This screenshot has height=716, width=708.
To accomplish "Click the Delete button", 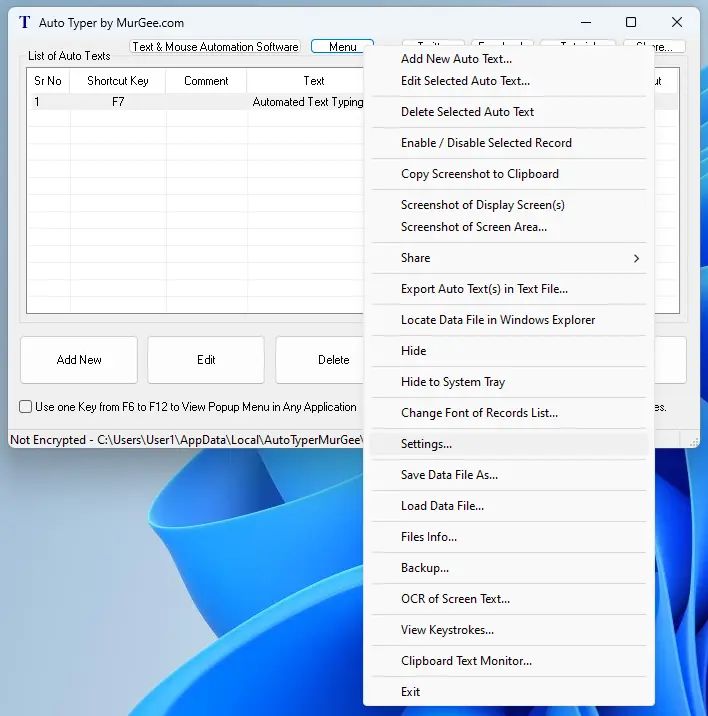I will pos(320,360).
